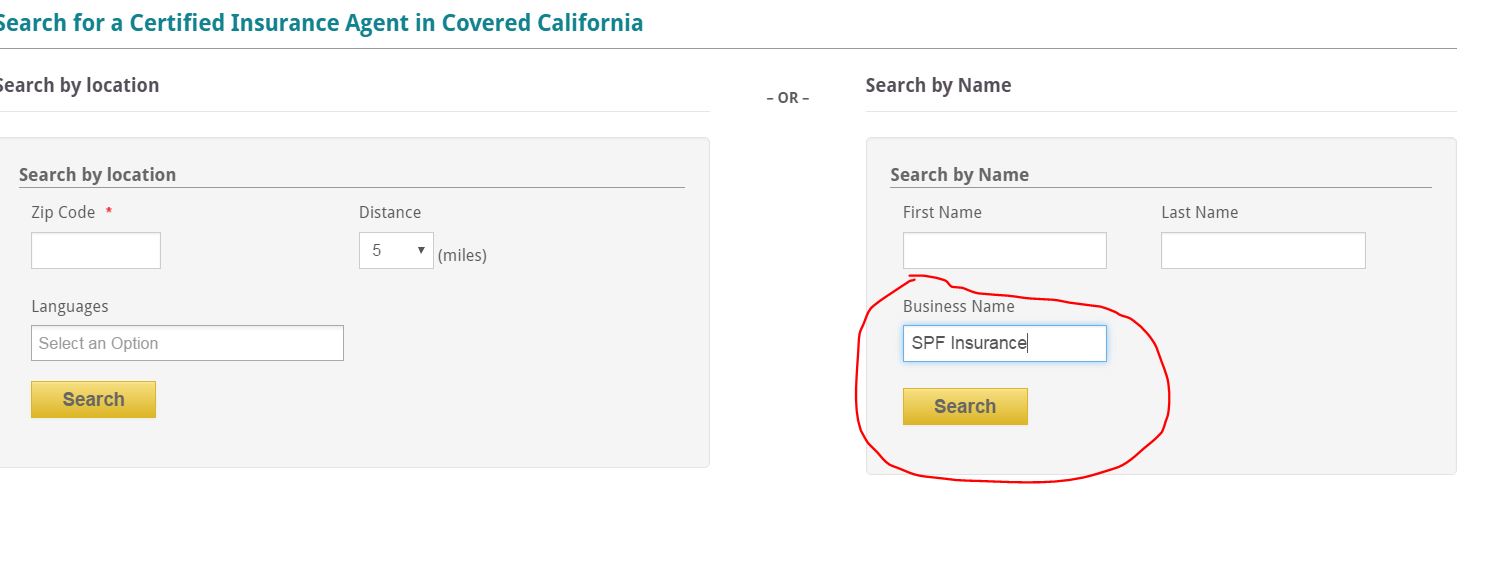
Task: Click the Certified Insurance Agent page title
Action: point(321,22)
